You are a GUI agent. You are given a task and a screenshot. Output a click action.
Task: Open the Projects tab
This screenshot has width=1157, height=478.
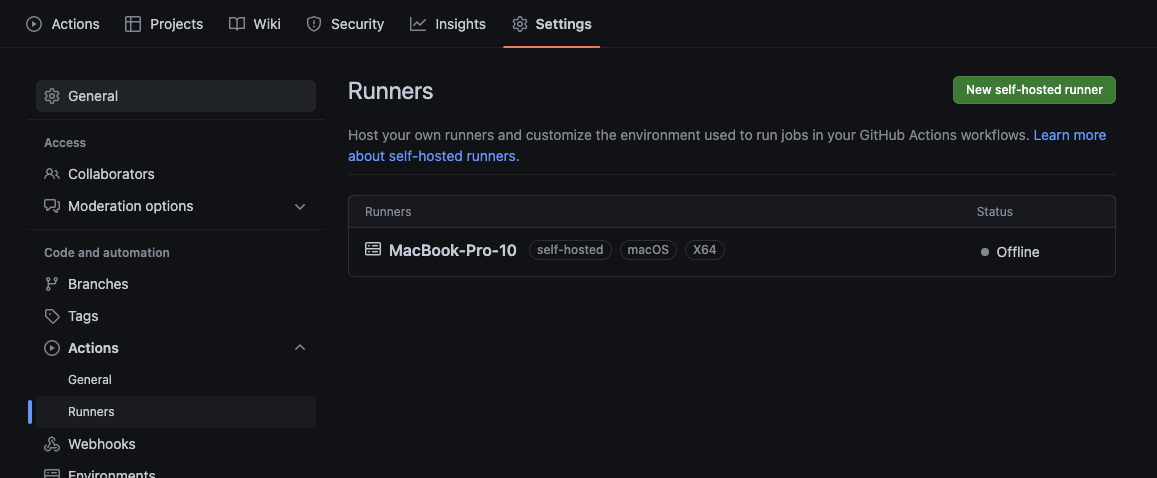point(164,24)
